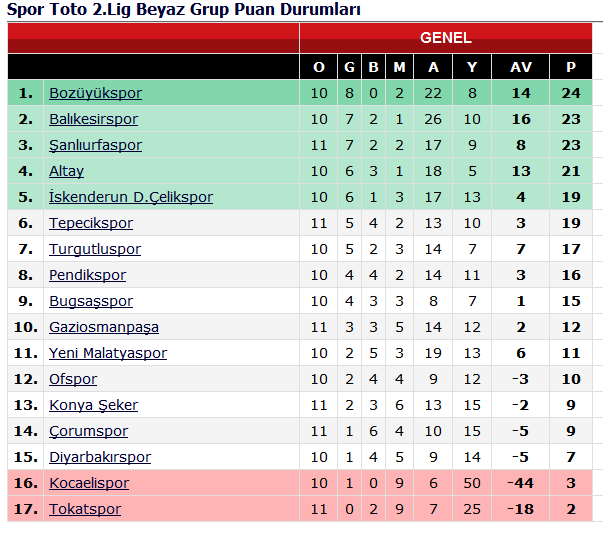Select the Kocaelispor team link
The height and width of the screenshot is (540, 603).
point(89,483)
